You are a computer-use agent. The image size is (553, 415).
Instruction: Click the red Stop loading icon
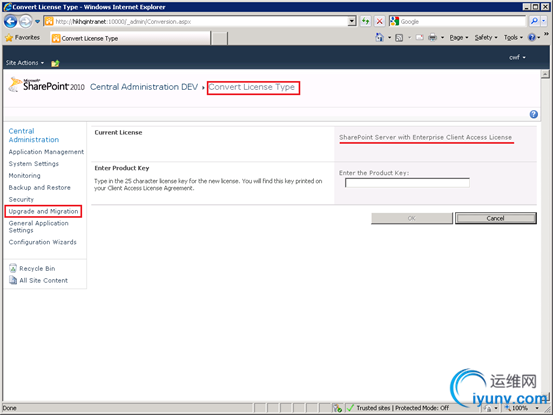click(x=379, y=22)
